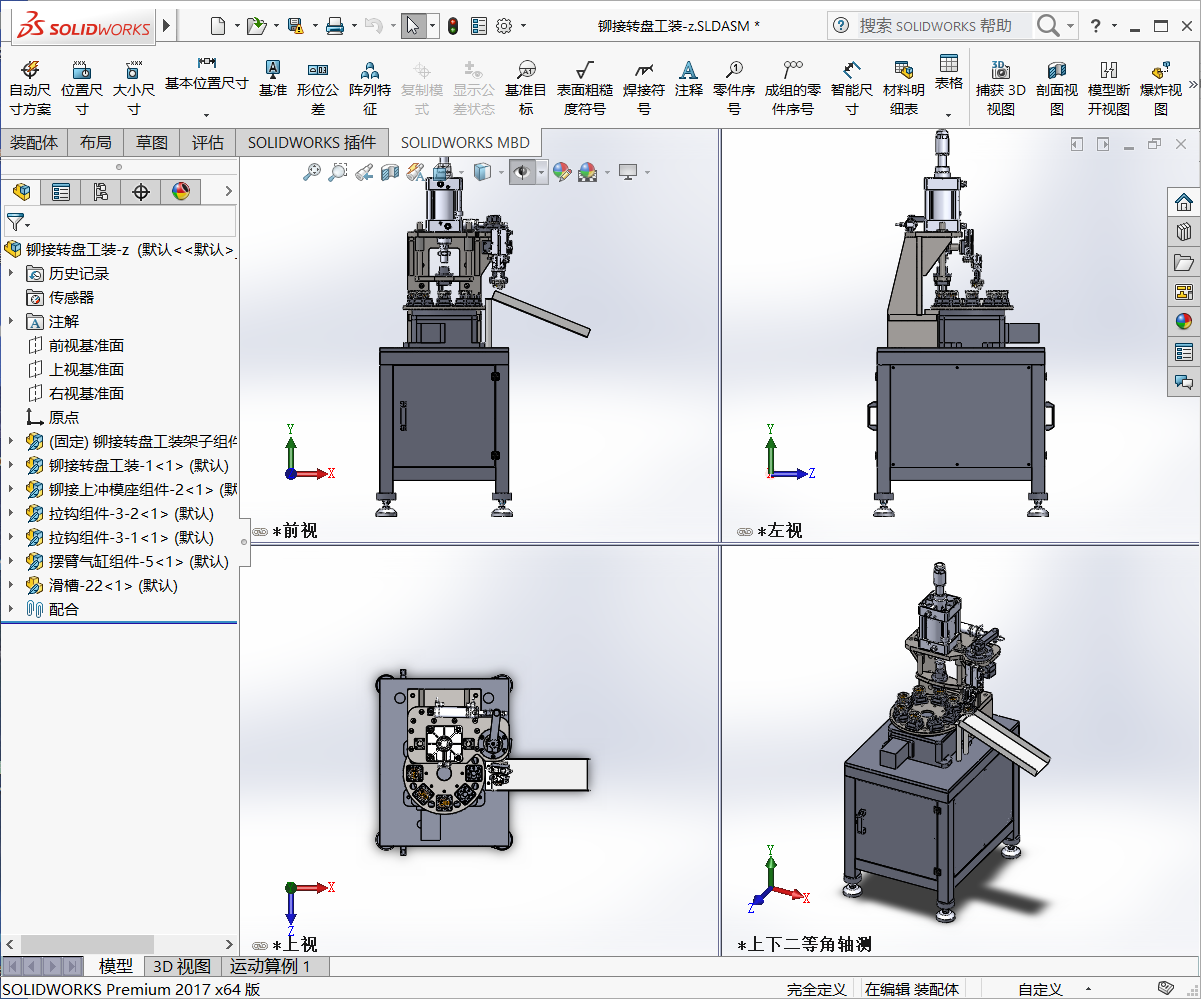Click the Zoom to Area icon
1201x999 pixels.
point(338,172)
